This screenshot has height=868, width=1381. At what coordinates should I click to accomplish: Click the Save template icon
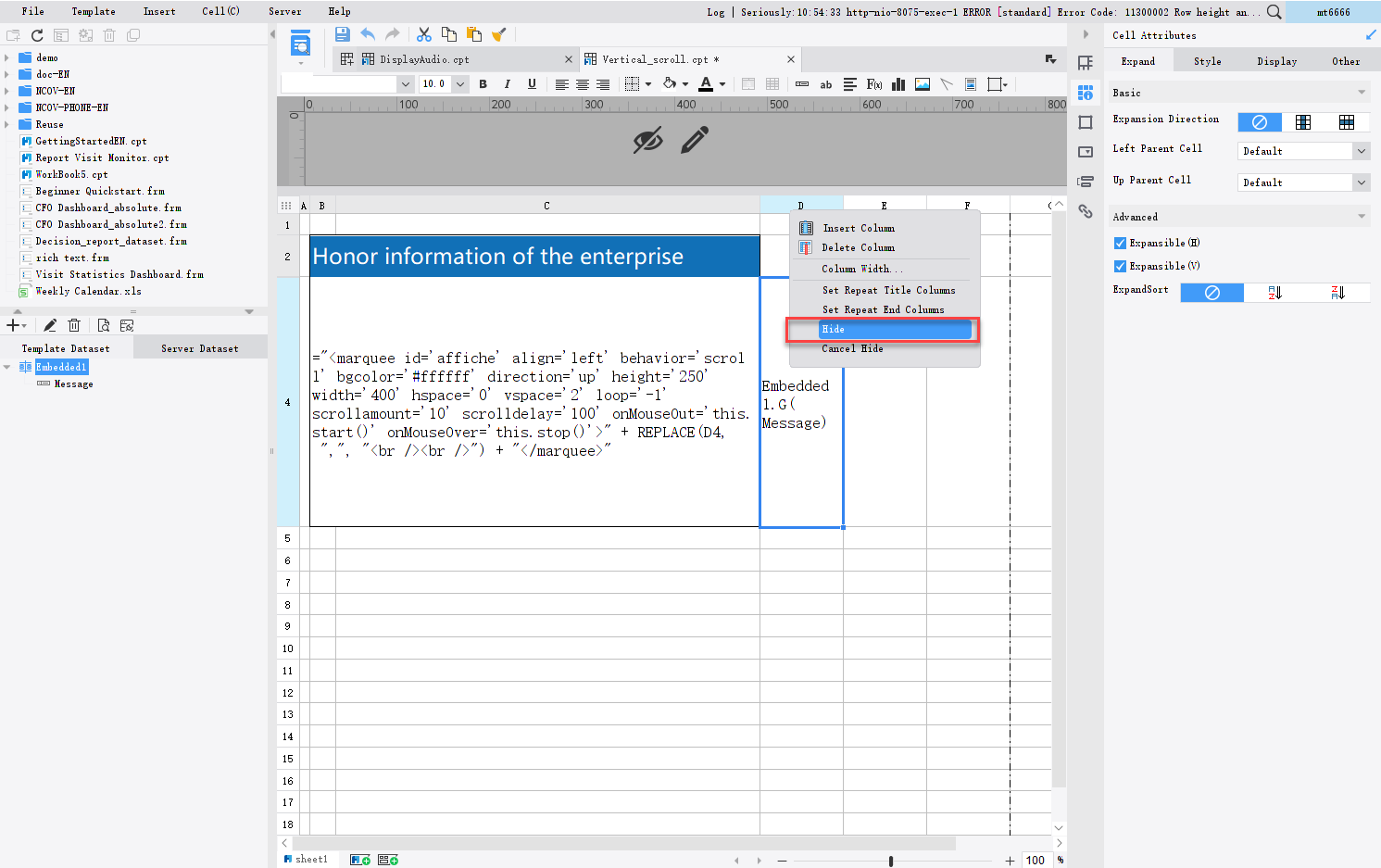(342, 34)
